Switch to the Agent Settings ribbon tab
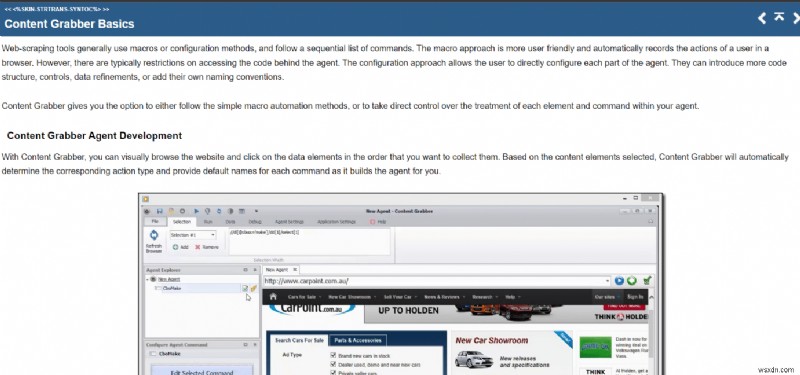The image size is (800, 375). [x=289, y=222]
